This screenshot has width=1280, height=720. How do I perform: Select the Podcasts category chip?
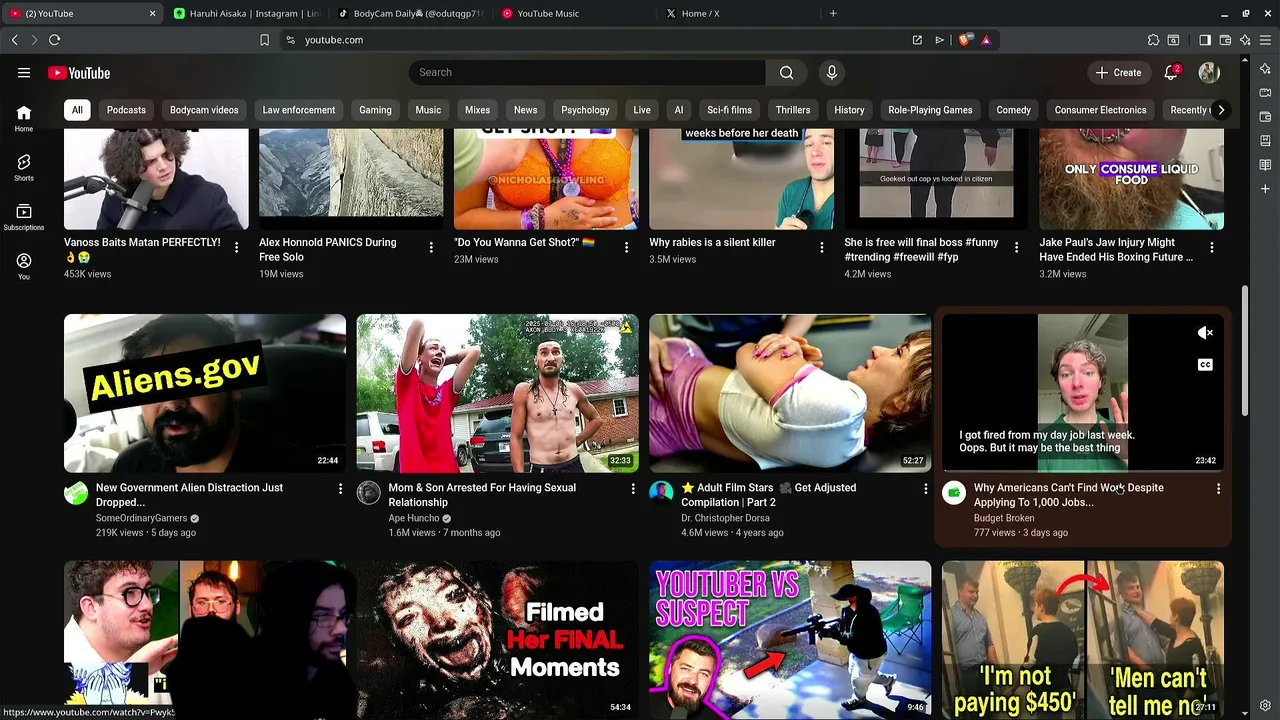coord(126,110)
